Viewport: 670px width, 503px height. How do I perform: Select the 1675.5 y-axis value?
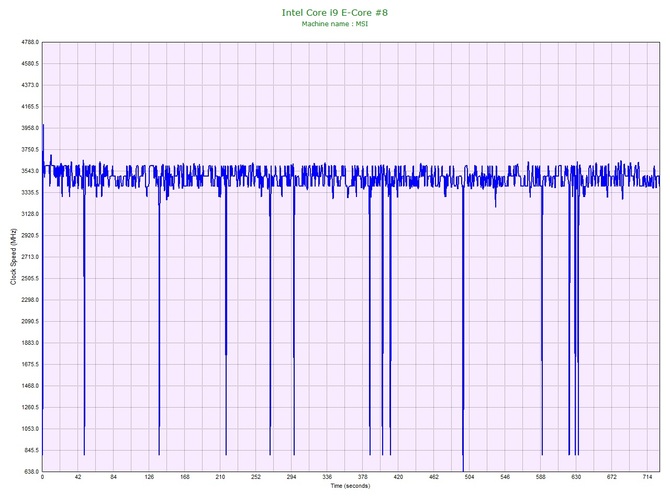(x=30, y=365)
